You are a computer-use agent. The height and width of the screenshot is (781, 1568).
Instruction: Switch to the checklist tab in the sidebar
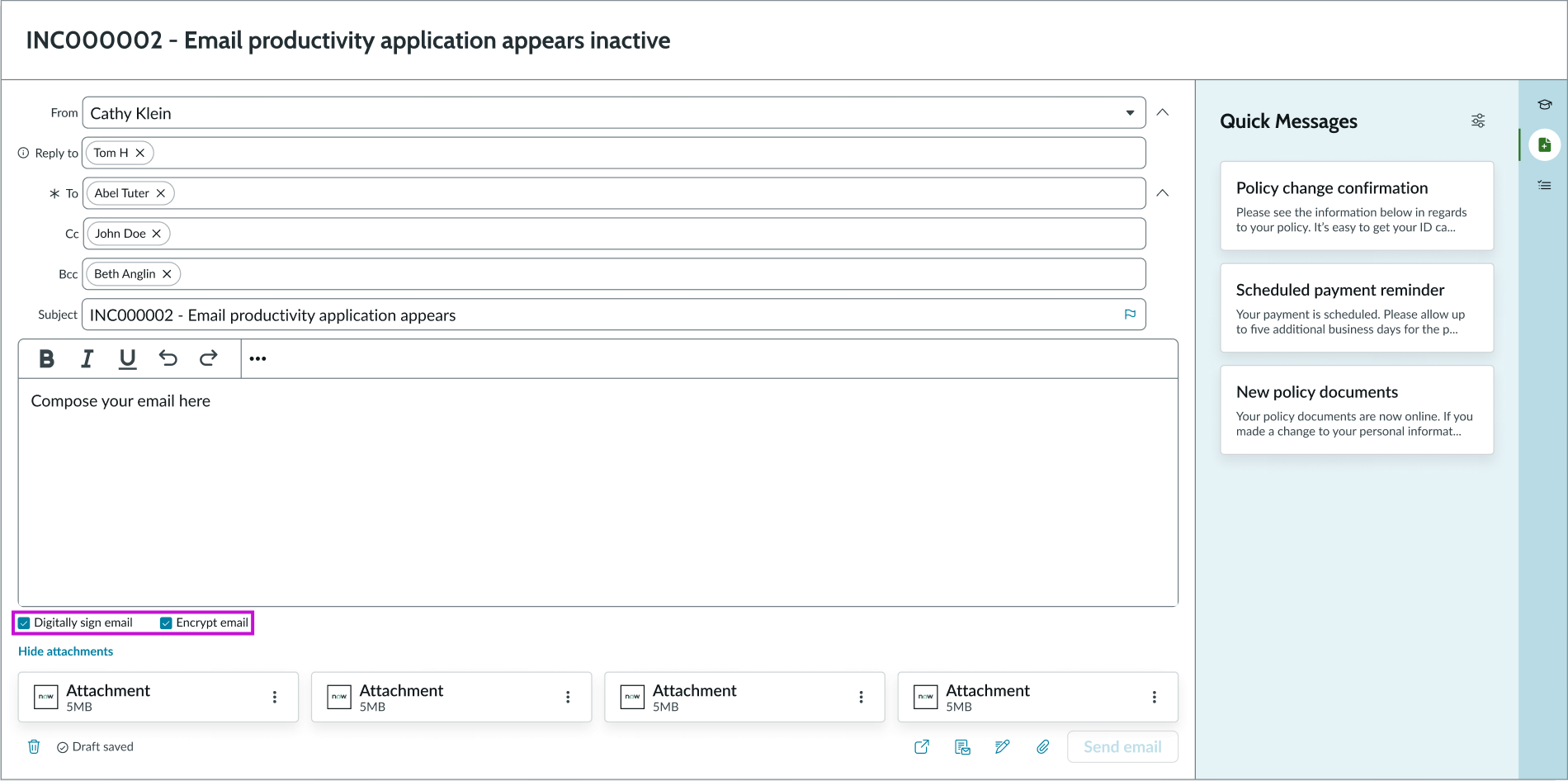(x=1544, y=185)
